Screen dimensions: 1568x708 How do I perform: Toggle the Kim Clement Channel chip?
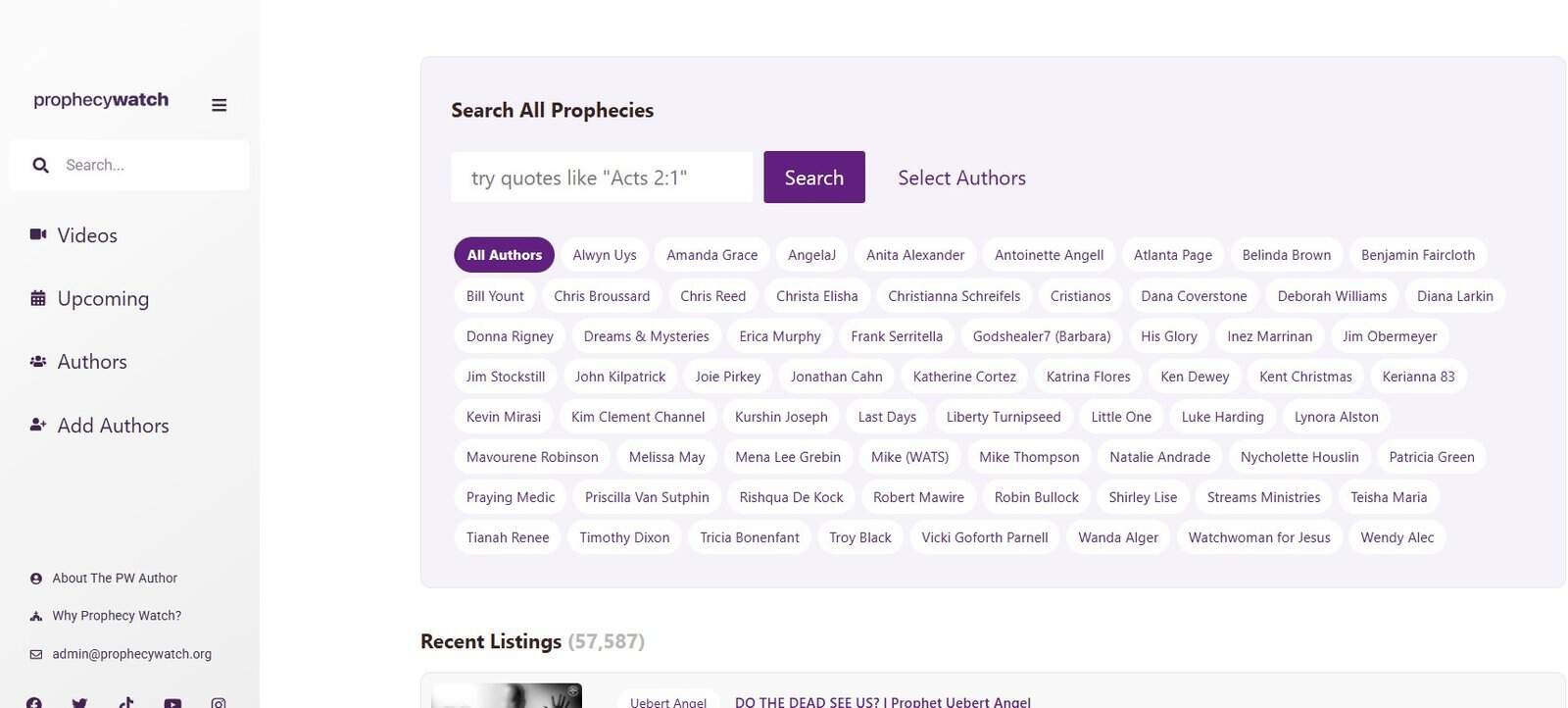(x=638, y=417)
